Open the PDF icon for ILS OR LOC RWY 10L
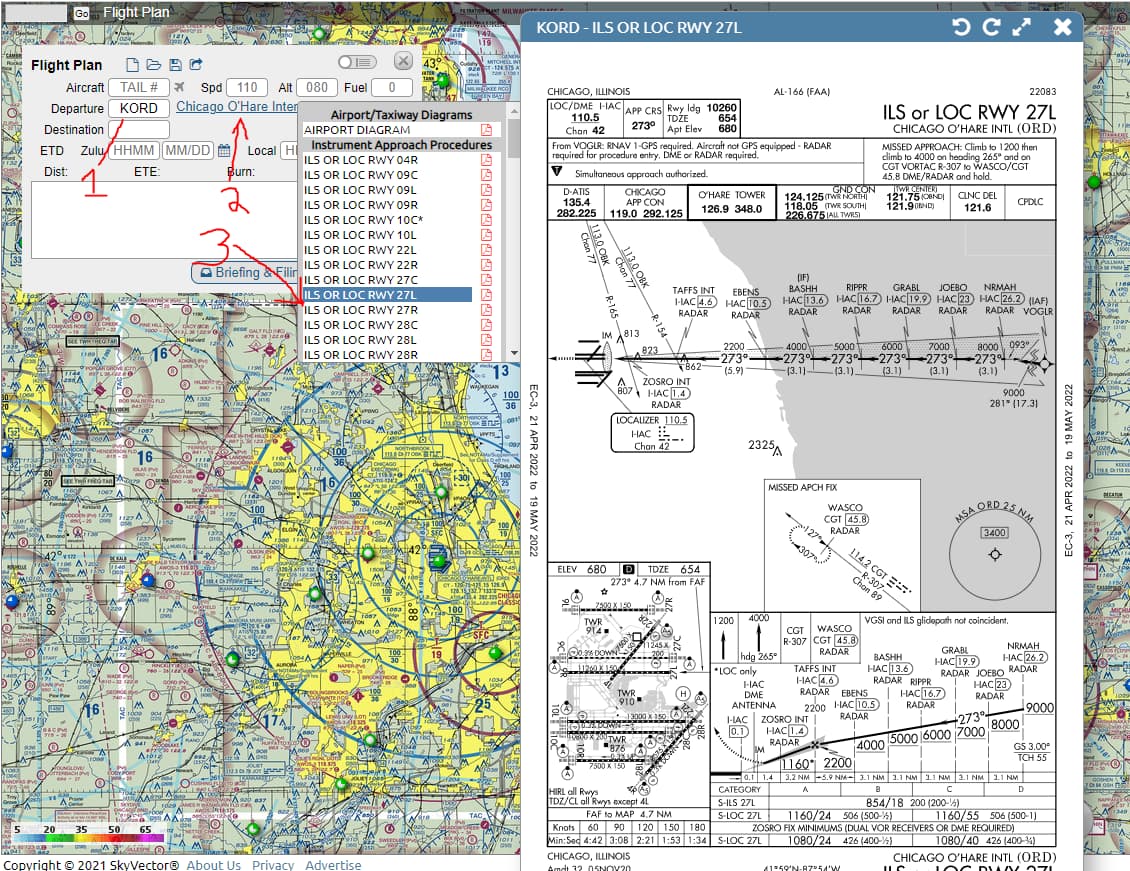 pos(486,235)
